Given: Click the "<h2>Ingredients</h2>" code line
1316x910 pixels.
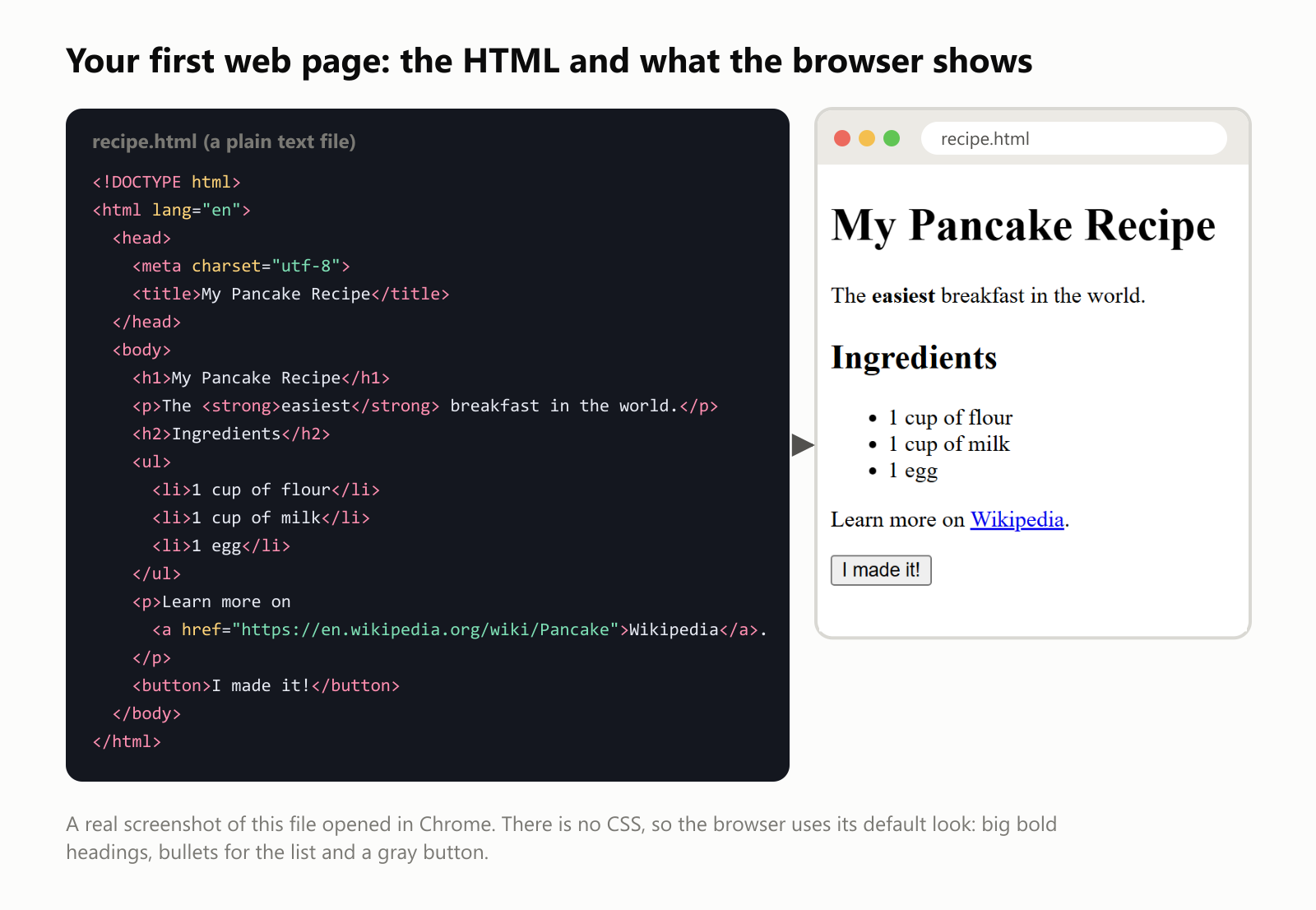Looking at the screenshot, I should [x=231, y=434].
